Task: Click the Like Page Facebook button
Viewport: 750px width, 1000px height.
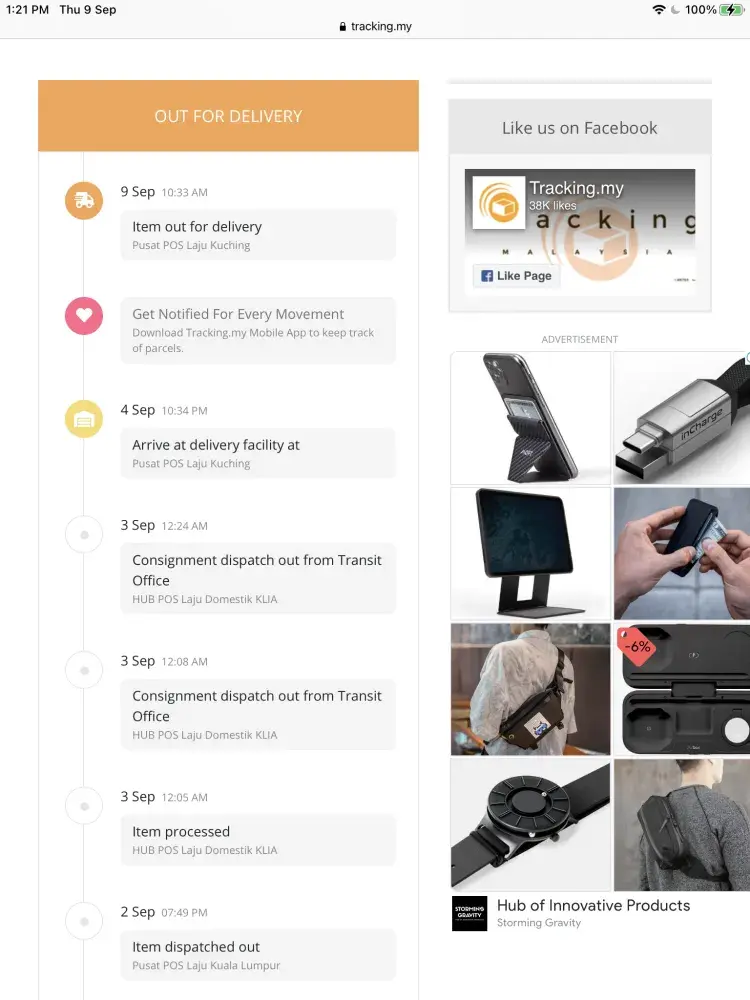Action: coord(517,276)
